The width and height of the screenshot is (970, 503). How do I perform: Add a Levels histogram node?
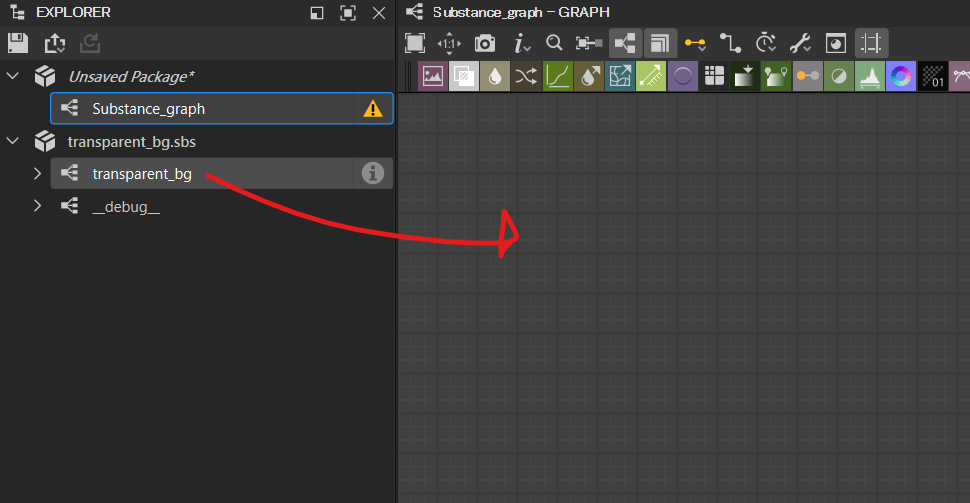click(869, 76)
